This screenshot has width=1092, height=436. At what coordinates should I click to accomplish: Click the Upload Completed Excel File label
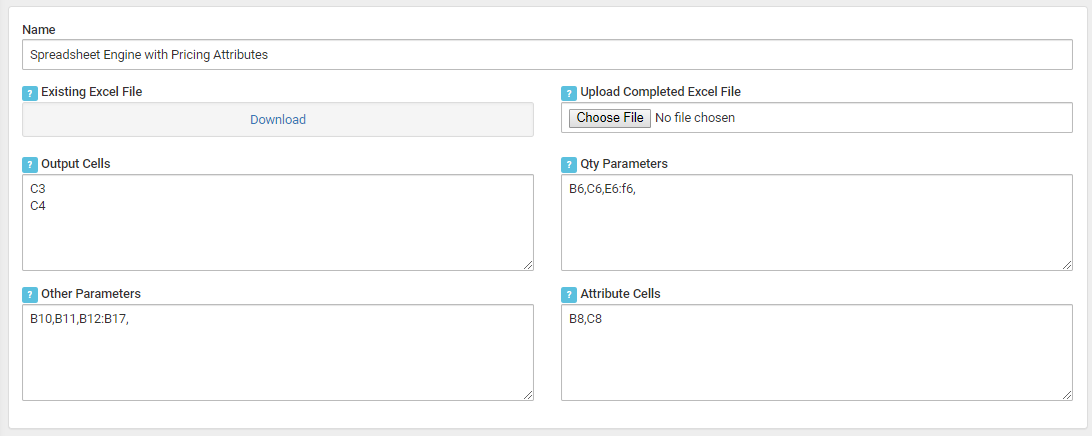(660, 92)
